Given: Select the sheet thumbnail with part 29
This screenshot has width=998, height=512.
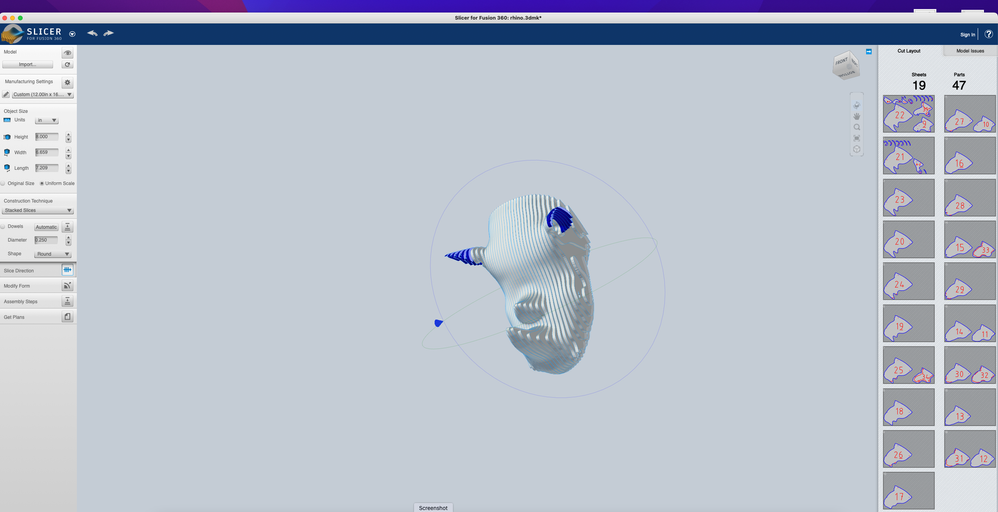Looking at the screenshot, I should tap(970, 281).
